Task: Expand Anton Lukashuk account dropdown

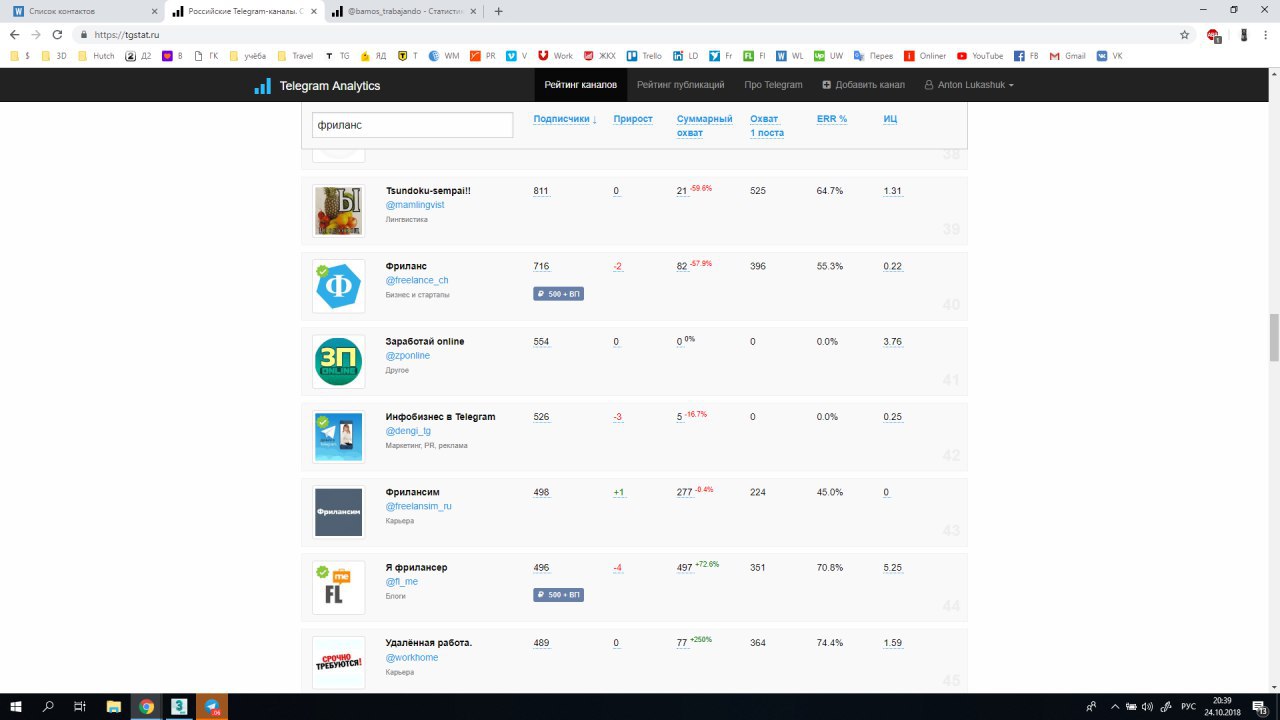Action: [x=969, y=85]
